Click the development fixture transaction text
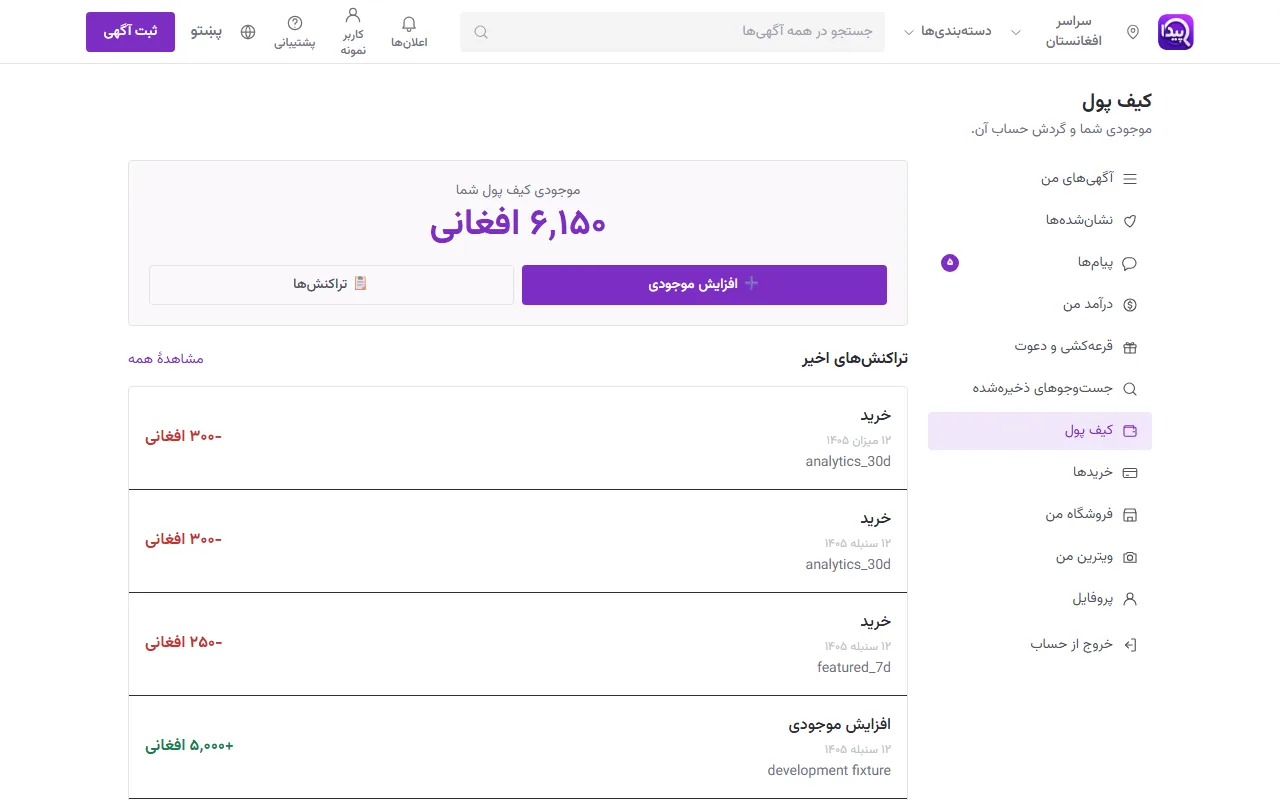Image resolution: width=1280 pixels, height=800 pixels. pyautogui.click(x=829, y=770)
